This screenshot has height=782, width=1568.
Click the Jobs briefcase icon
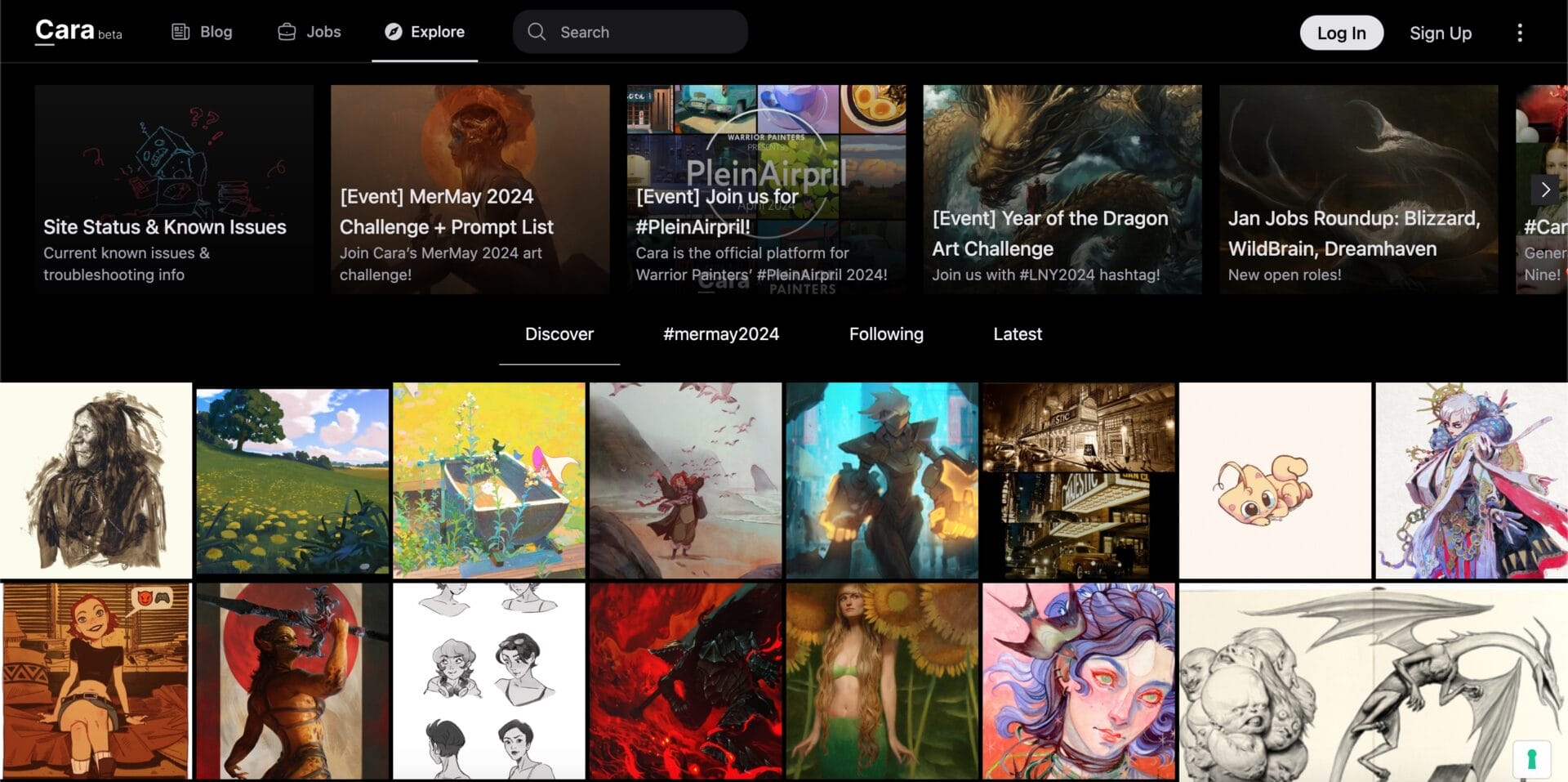point(287,32)
